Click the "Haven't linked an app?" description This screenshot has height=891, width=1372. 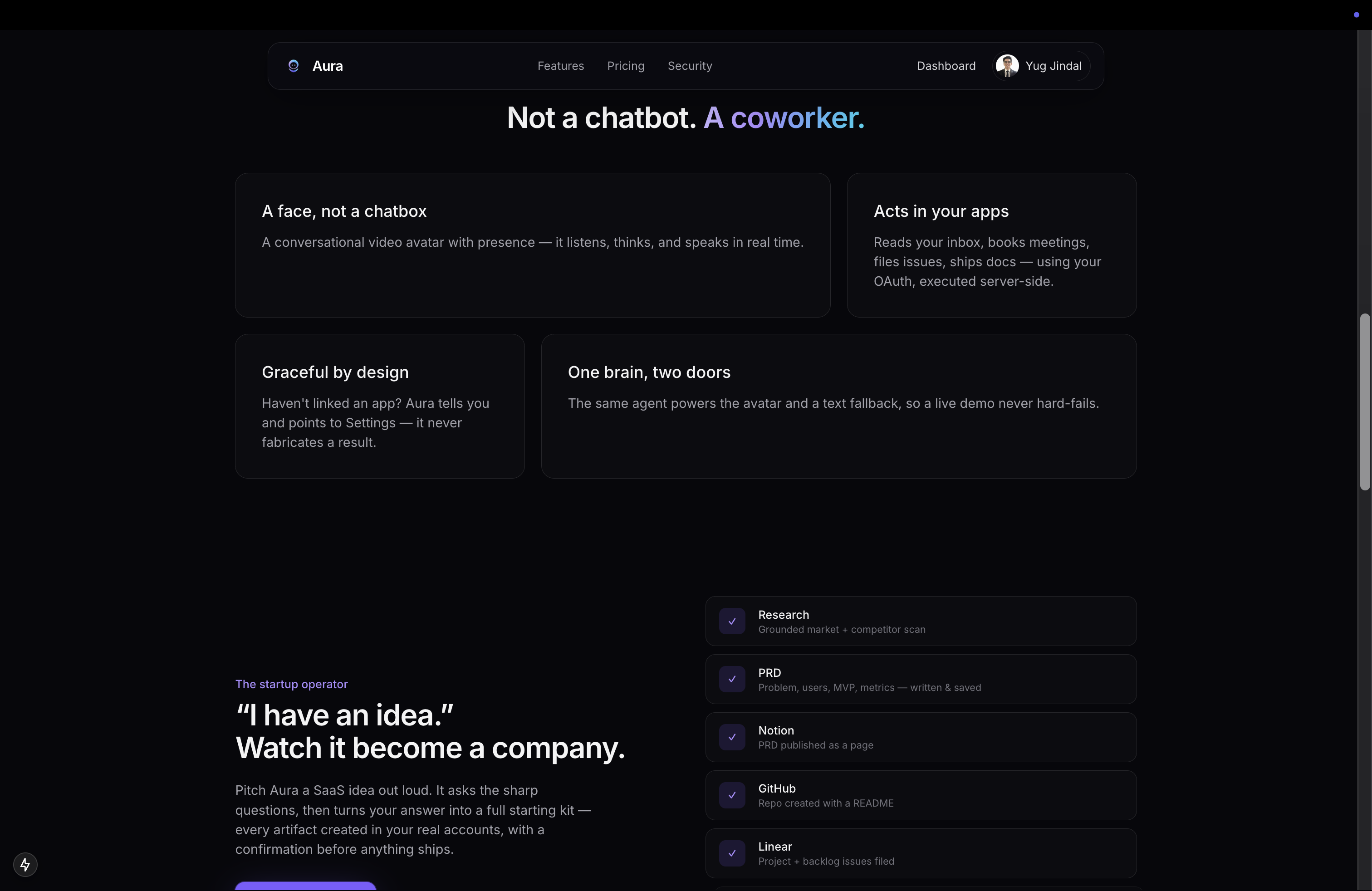pyautogui.click(x=375, y=423)
